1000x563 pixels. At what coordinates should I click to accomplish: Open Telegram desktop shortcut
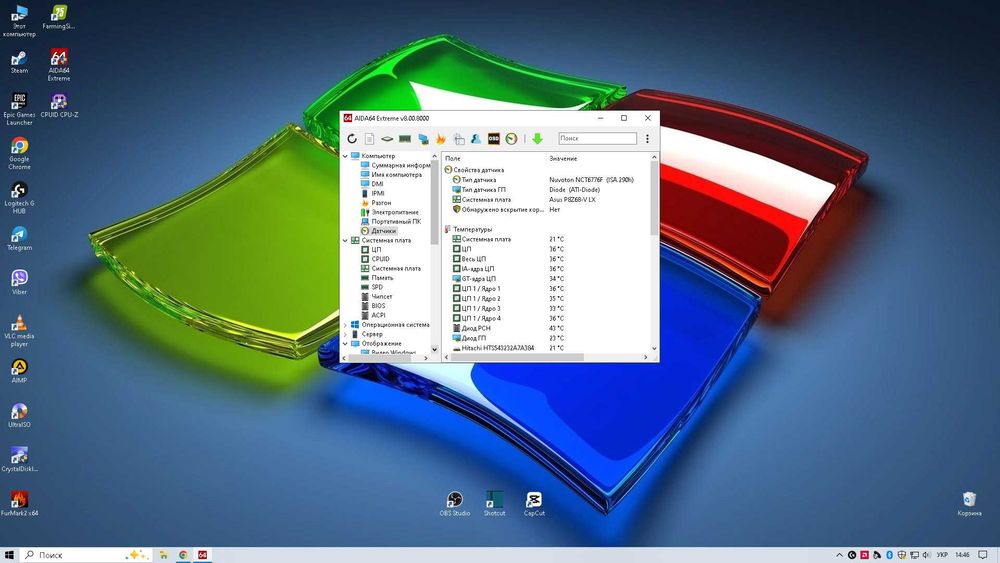19,238
